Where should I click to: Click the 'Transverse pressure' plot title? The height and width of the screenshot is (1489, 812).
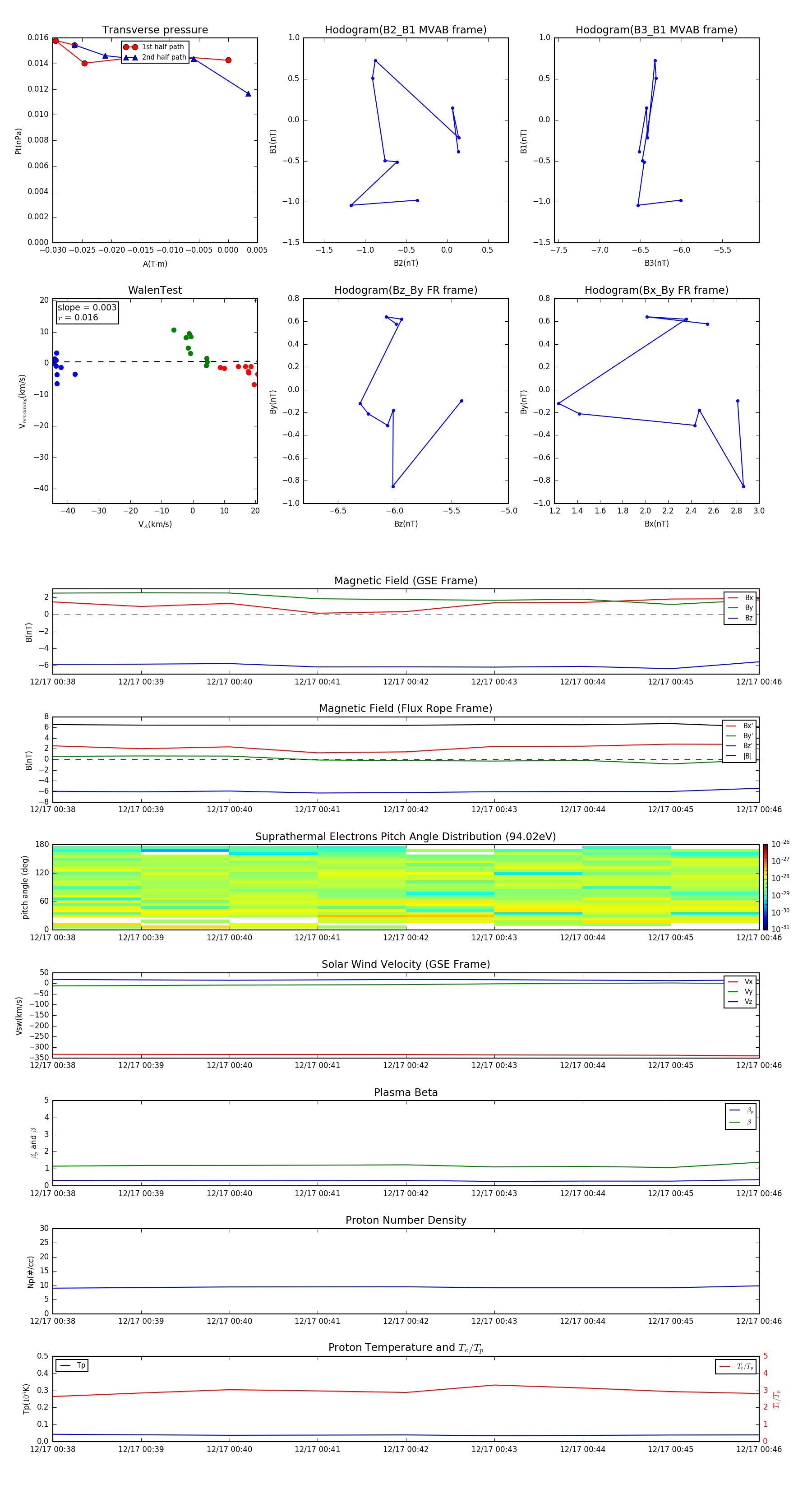(155, 29)
